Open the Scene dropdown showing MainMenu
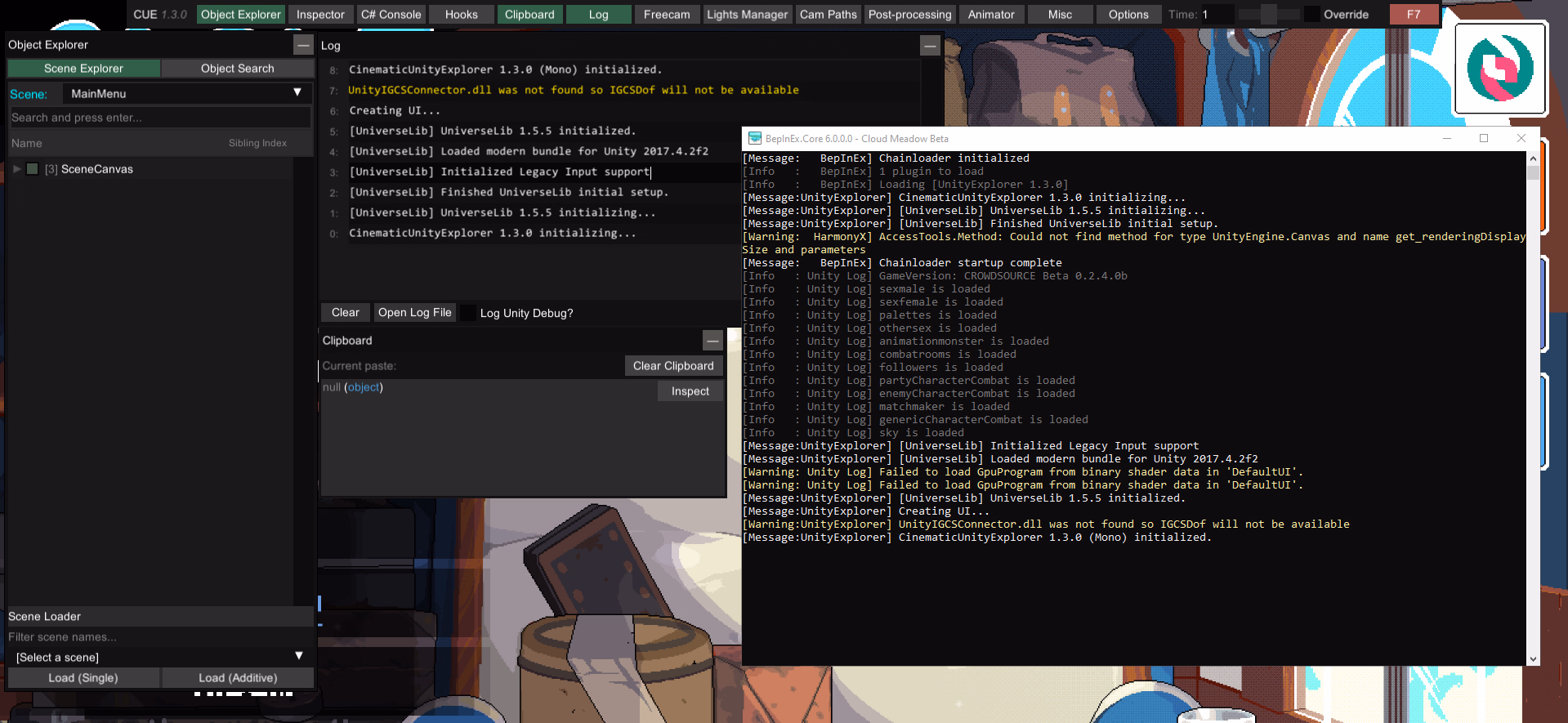The width and height of the screenshot is (1568, 723). click(x=185, y=94)
